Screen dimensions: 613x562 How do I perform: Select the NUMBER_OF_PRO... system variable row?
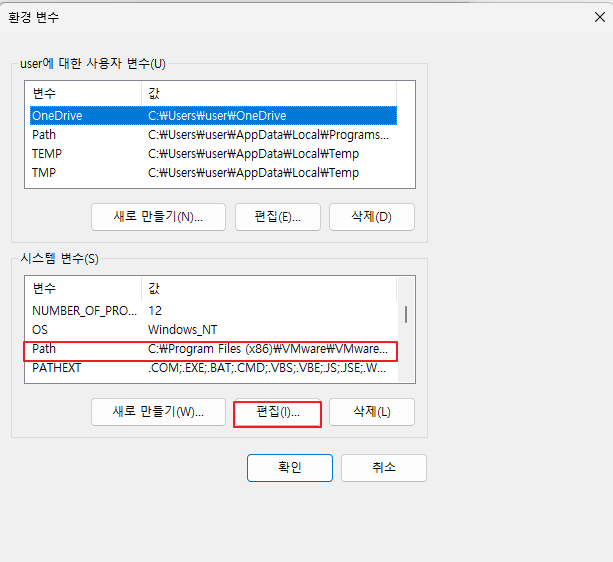(x=213, y=311)
